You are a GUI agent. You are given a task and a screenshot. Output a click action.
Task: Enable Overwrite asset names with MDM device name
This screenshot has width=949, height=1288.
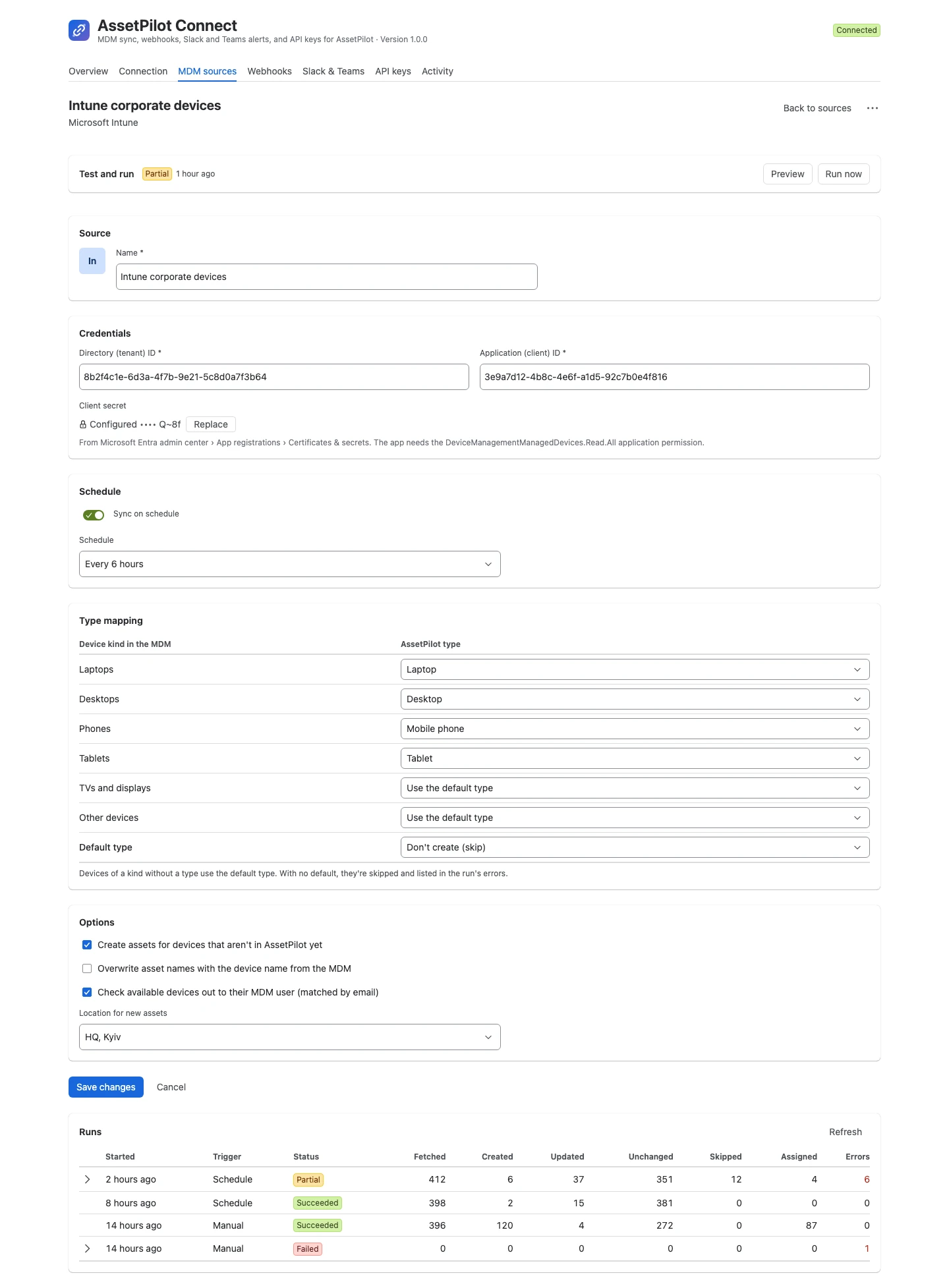pos(87,968)
